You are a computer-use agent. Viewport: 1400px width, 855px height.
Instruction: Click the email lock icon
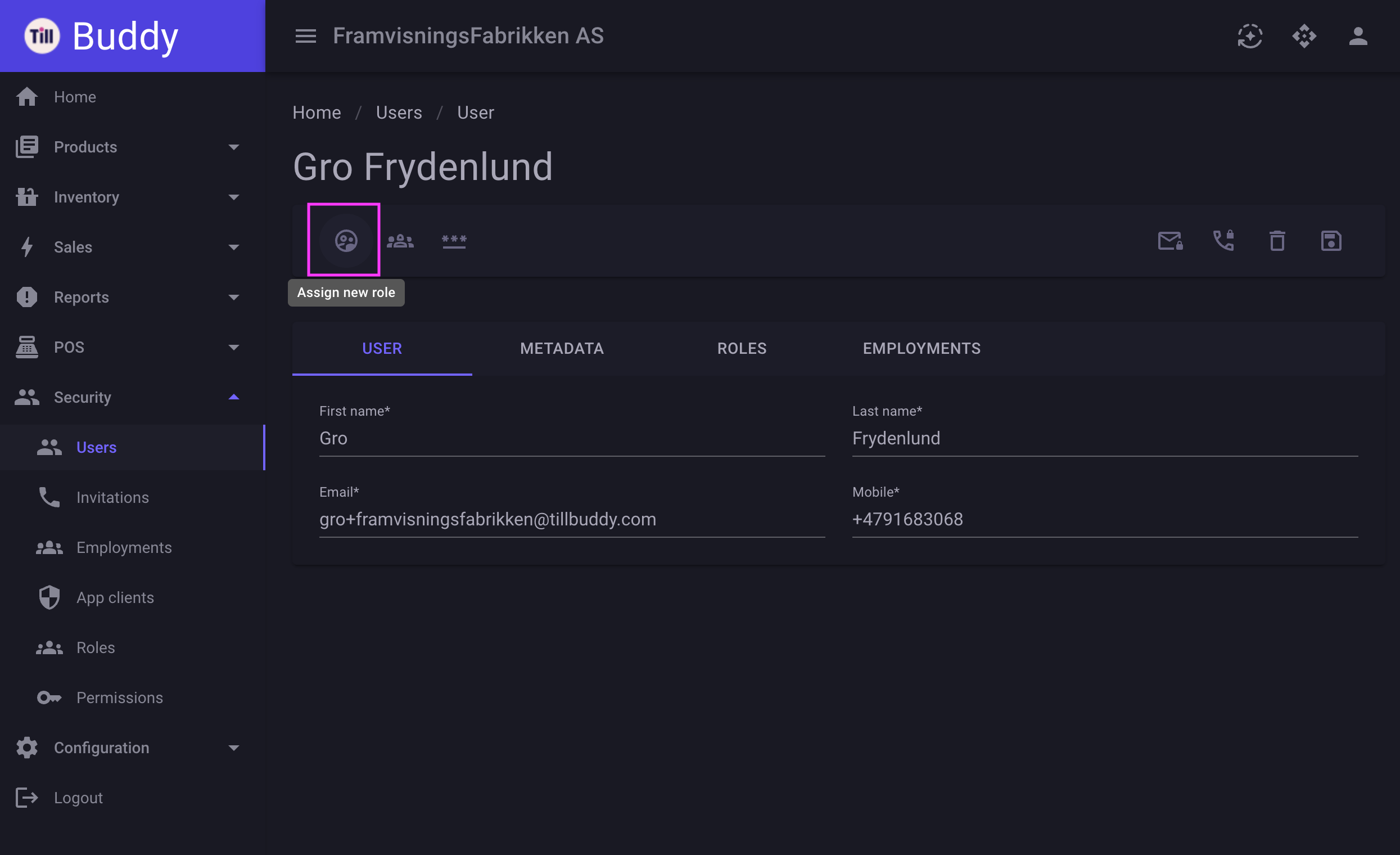click(1170, 241)
